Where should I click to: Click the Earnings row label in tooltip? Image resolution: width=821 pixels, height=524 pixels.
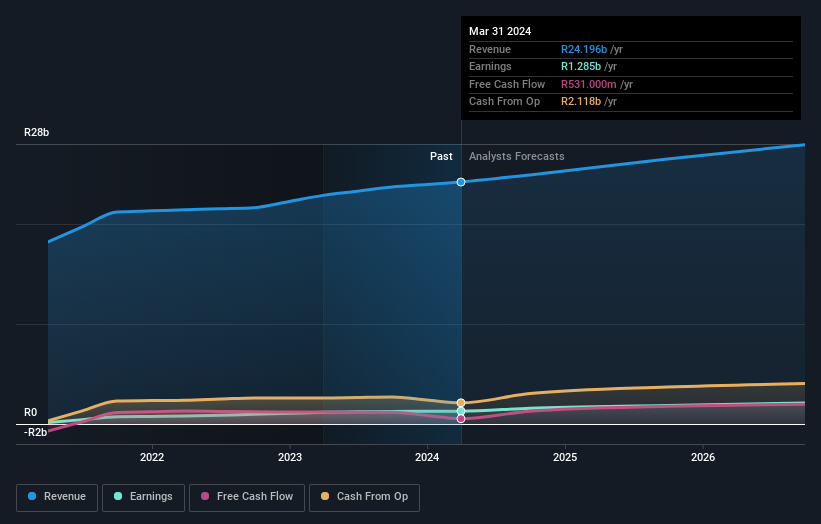(490, 66)
